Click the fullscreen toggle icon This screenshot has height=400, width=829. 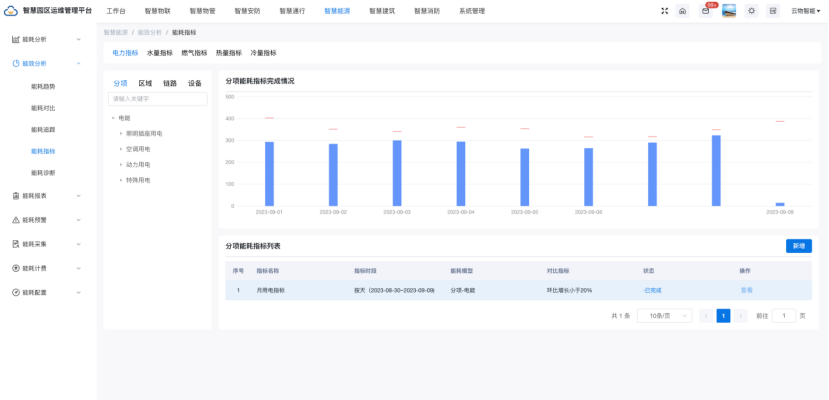[x=665, y=11]
